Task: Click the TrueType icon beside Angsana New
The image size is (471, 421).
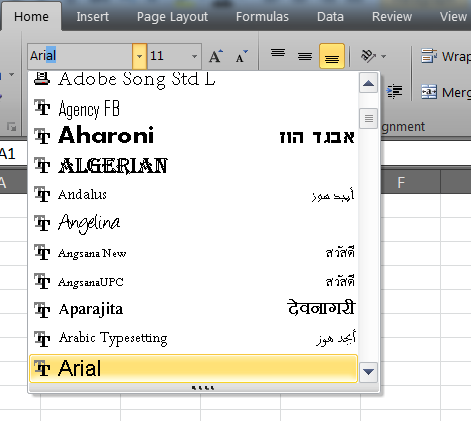Action: [x=42, y=252]
